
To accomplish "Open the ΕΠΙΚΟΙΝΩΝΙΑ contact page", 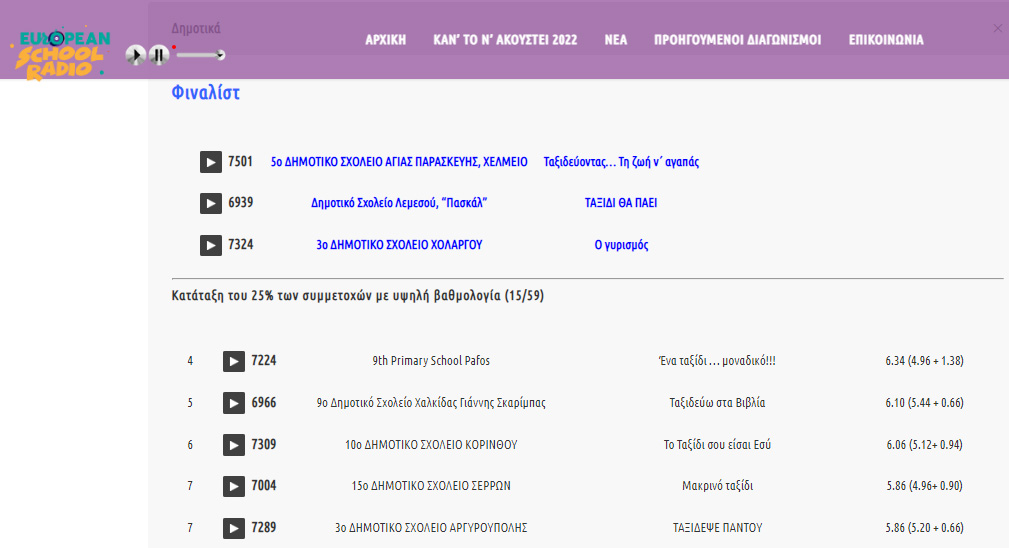I will pos(886,41).
